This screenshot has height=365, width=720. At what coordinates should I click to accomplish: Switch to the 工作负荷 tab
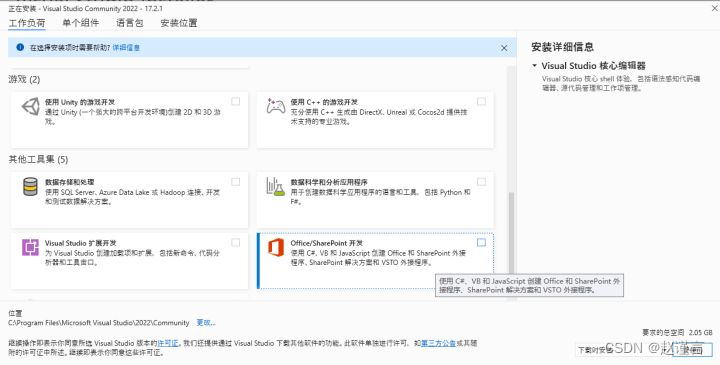(27, 23)
